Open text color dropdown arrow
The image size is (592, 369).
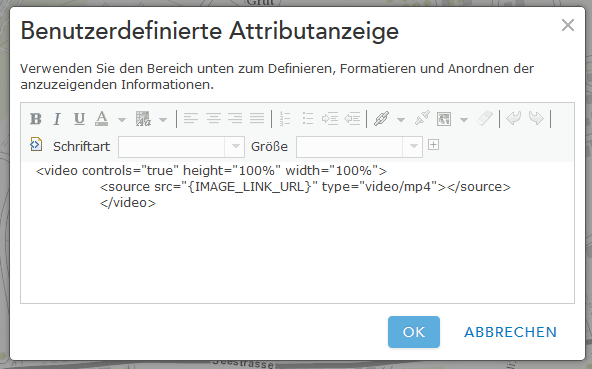[122, 120]
